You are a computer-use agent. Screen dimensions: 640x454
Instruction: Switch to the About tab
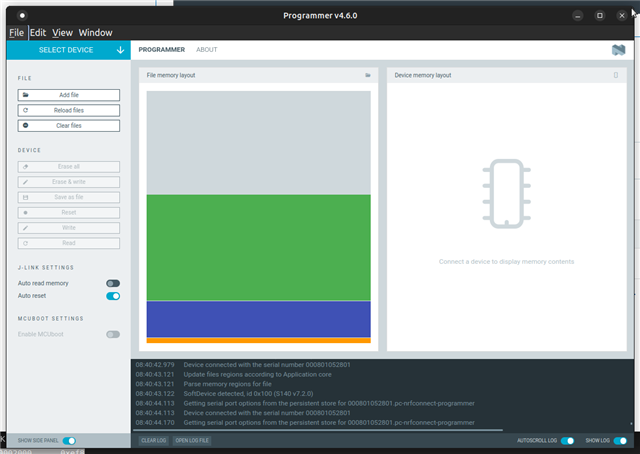[x=207, y=49]
